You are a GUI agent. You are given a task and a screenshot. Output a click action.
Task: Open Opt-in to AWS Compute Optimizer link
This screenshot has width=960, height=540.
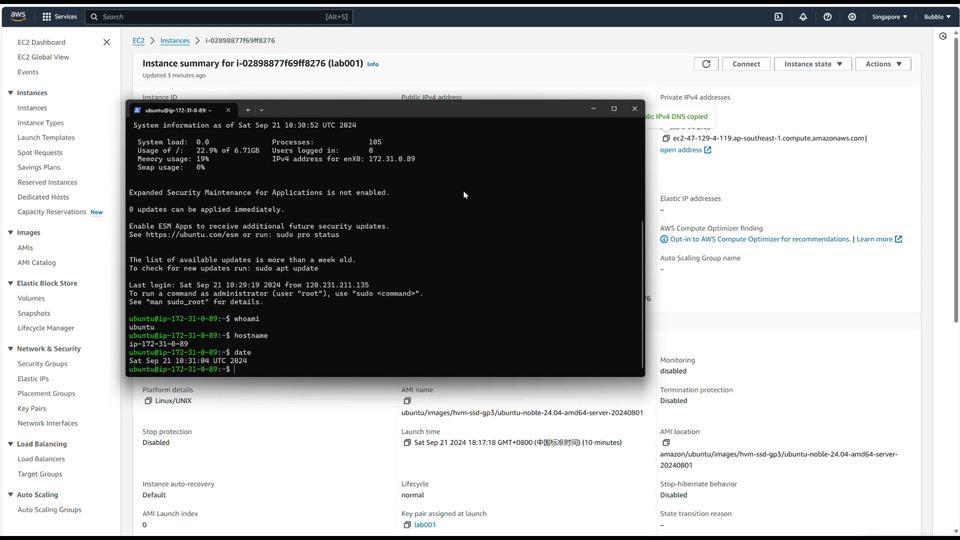760,239
